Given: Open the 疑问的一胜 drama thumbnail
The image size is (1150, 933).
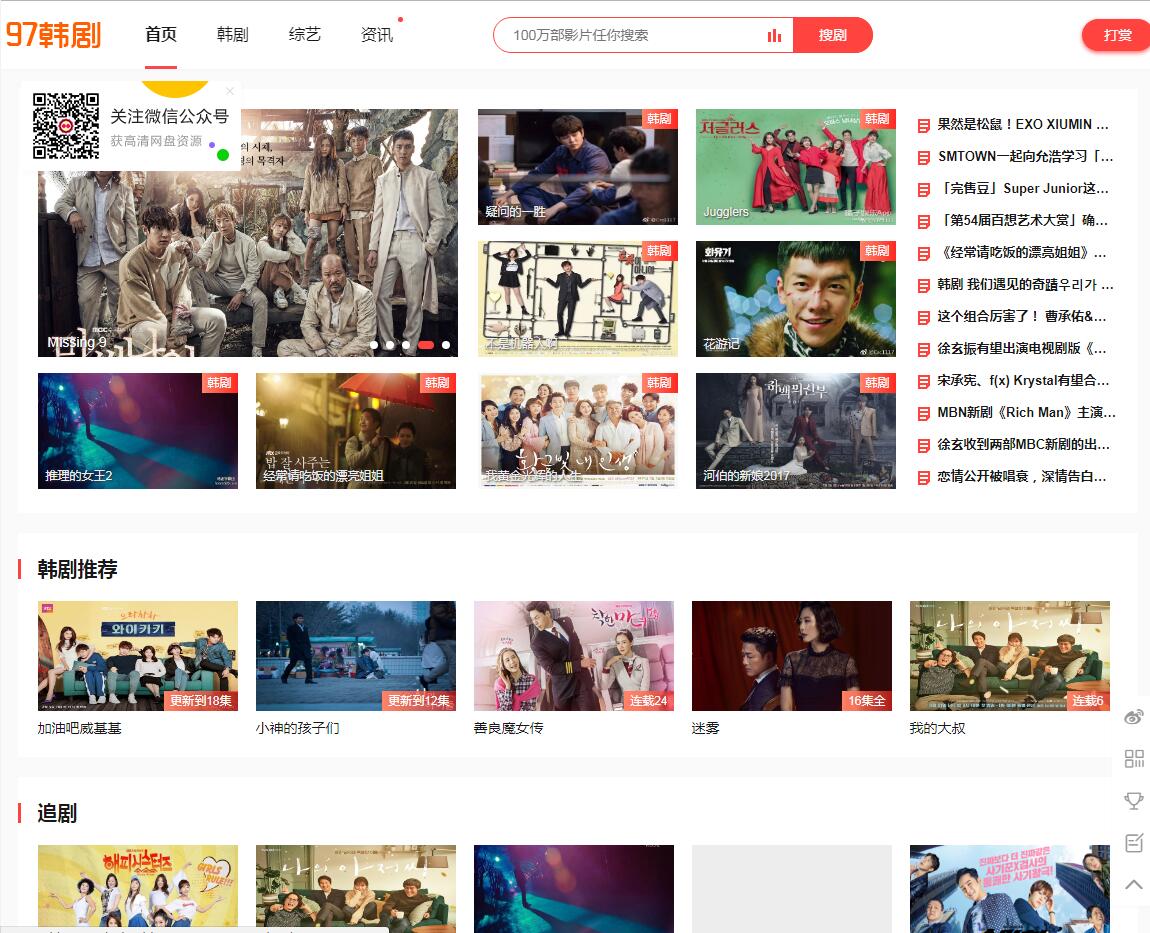Looking at the screenshot, I should pyautogui.click(x=578, y=167).
